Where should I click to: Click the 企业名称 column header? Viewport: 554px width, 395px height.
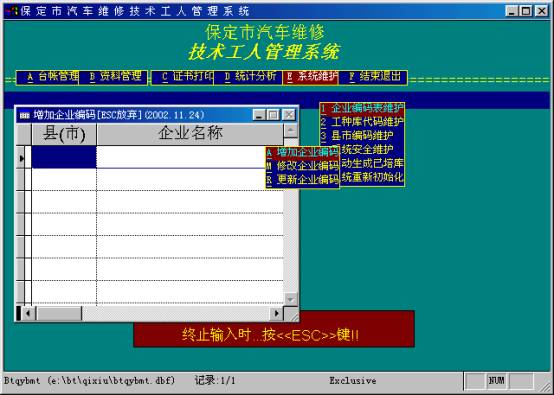point(190,134)
